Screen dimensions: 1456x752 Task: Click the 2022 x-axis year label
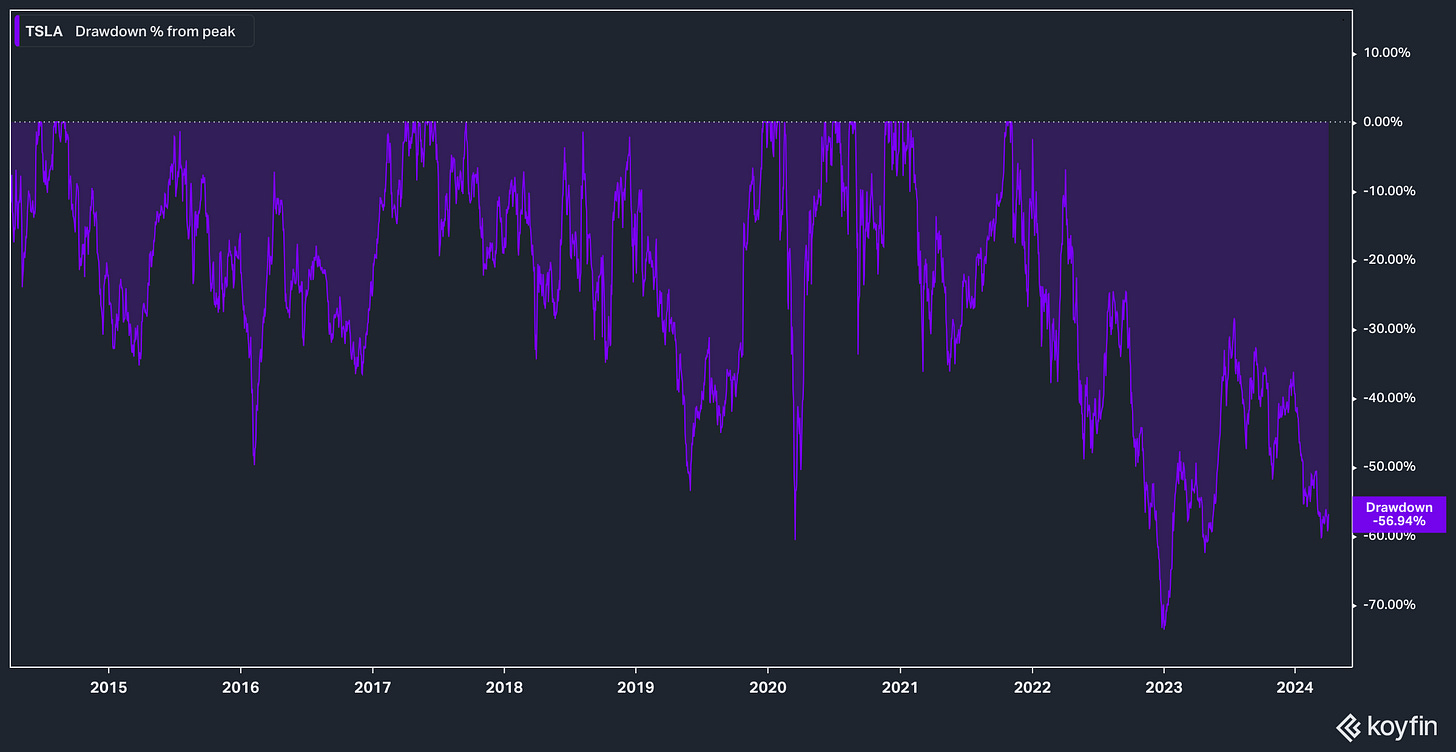pyautogui.click(x=1032, y=687)
